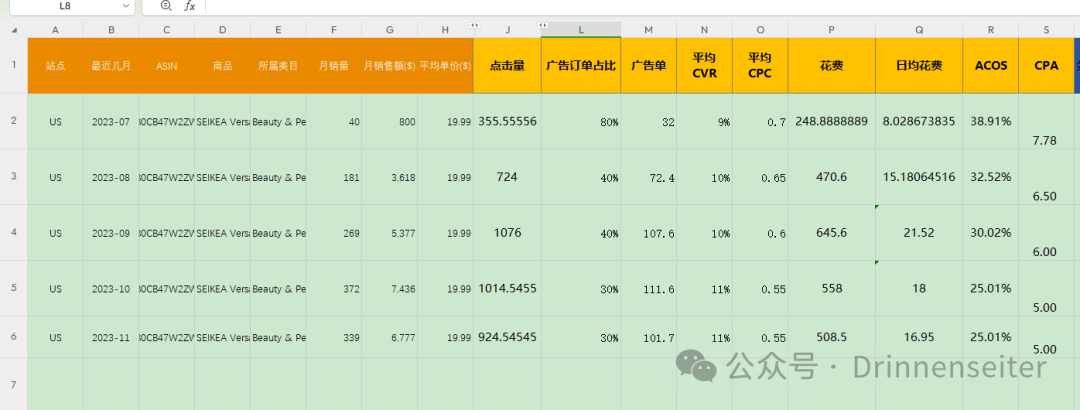
Task: Click the 470.6 spend cell
Action: click(832, 177)
